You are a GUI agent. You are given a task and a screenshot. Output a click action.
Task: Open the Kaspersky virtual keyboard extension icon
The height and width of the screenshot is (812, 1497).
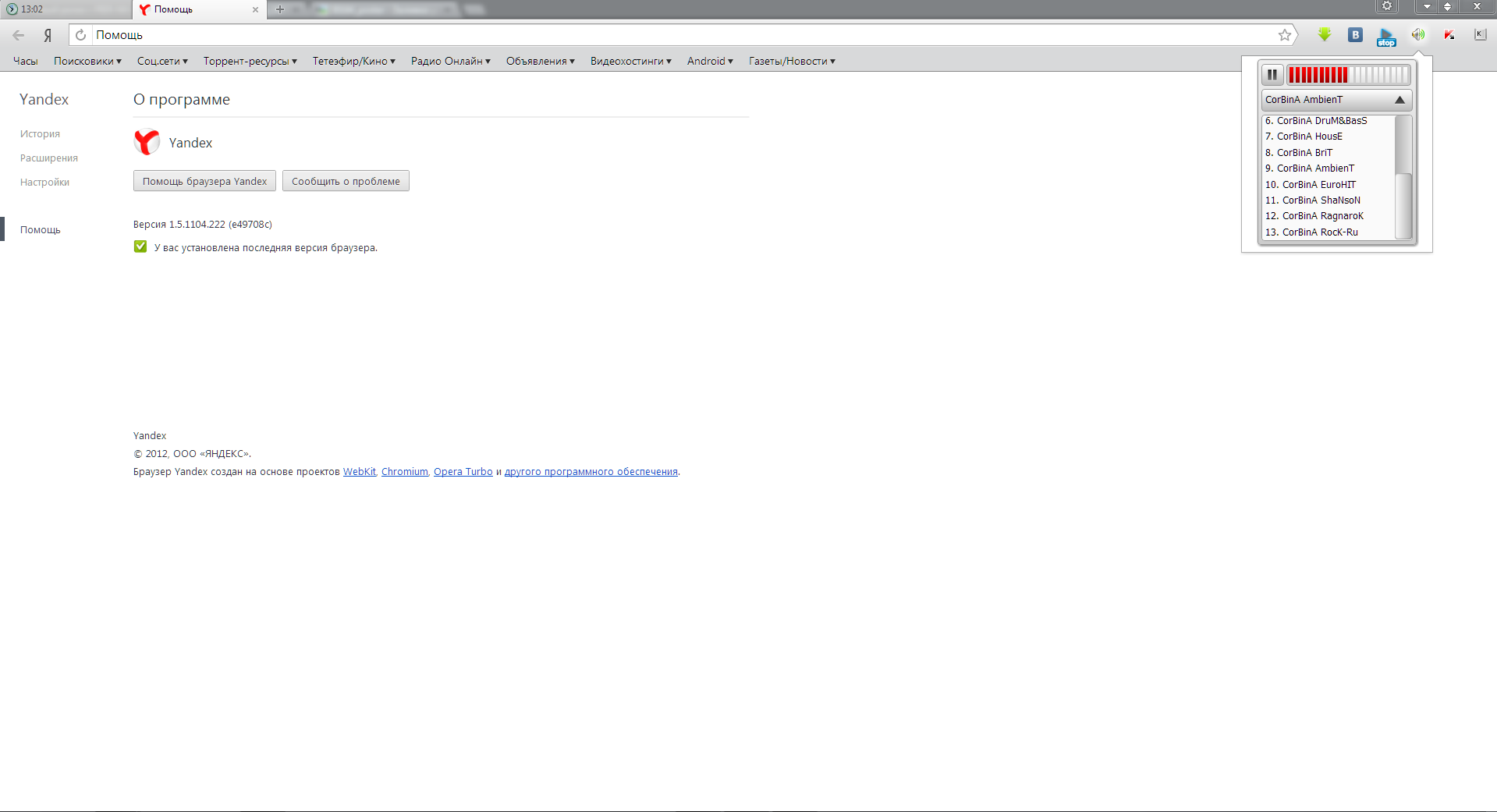[1481, 35]
